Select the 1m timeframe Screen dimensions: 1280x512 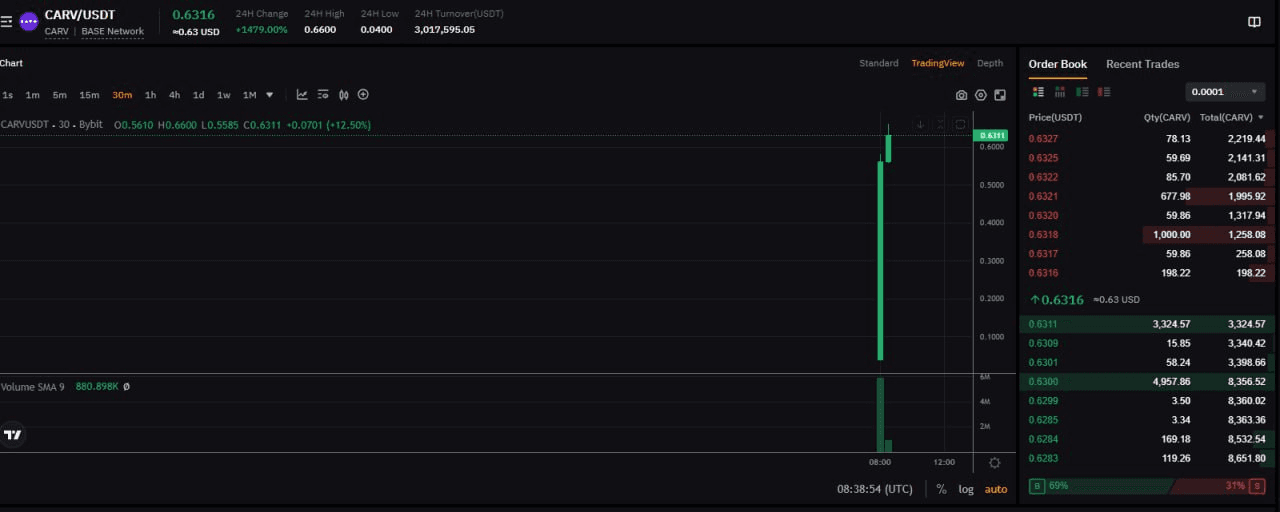click(33, 95)
